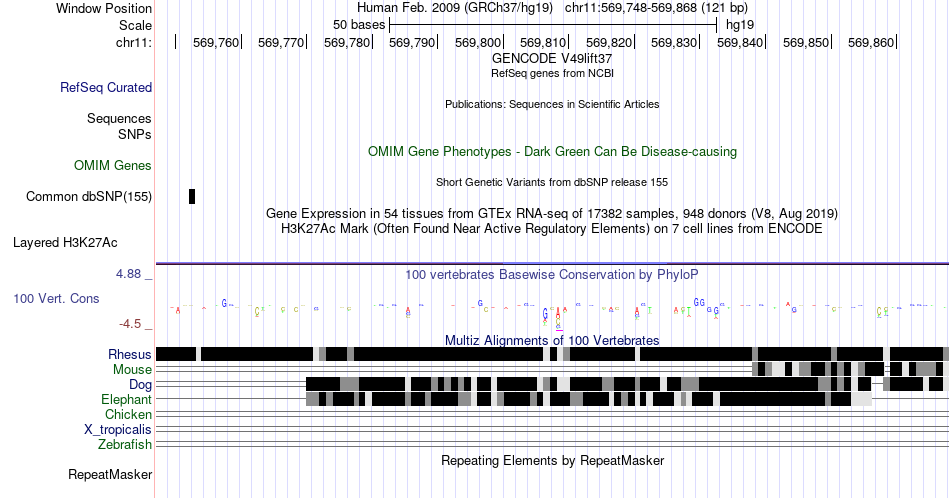Click the H3K27Ac signal line
The image size is (950, 498).
click(552, 264)
